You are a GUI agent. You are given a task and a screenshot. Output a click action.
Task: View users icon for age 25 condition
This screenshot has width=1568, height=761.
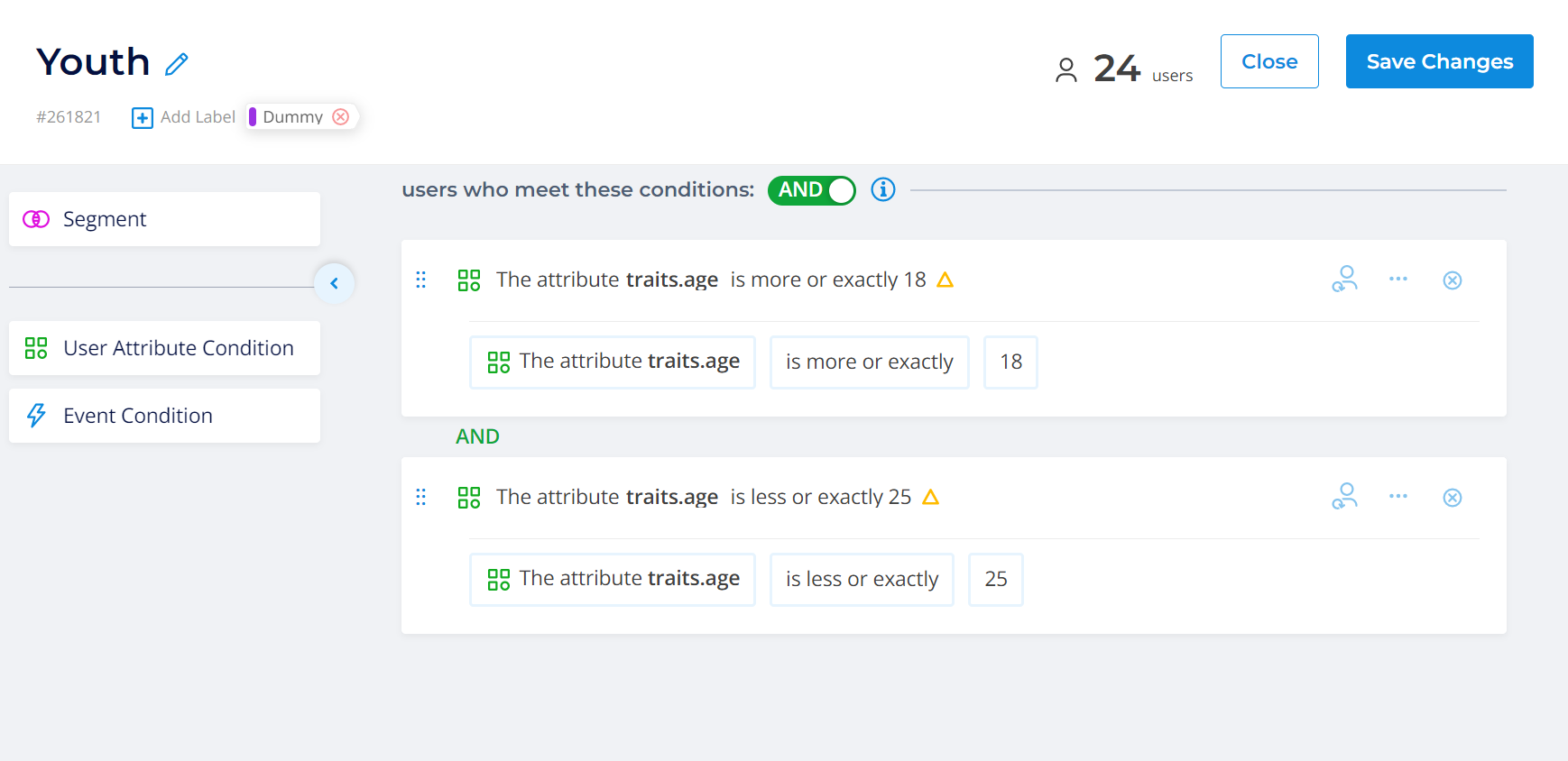[1344, 497]
